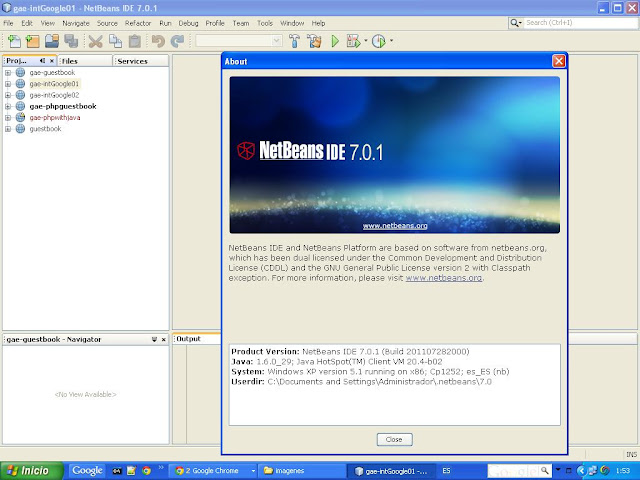The width and height of the screenshot is (640, 480).
Task: Run the main project with green arrow
Action: pyautogui.click(x=335, y=41)
